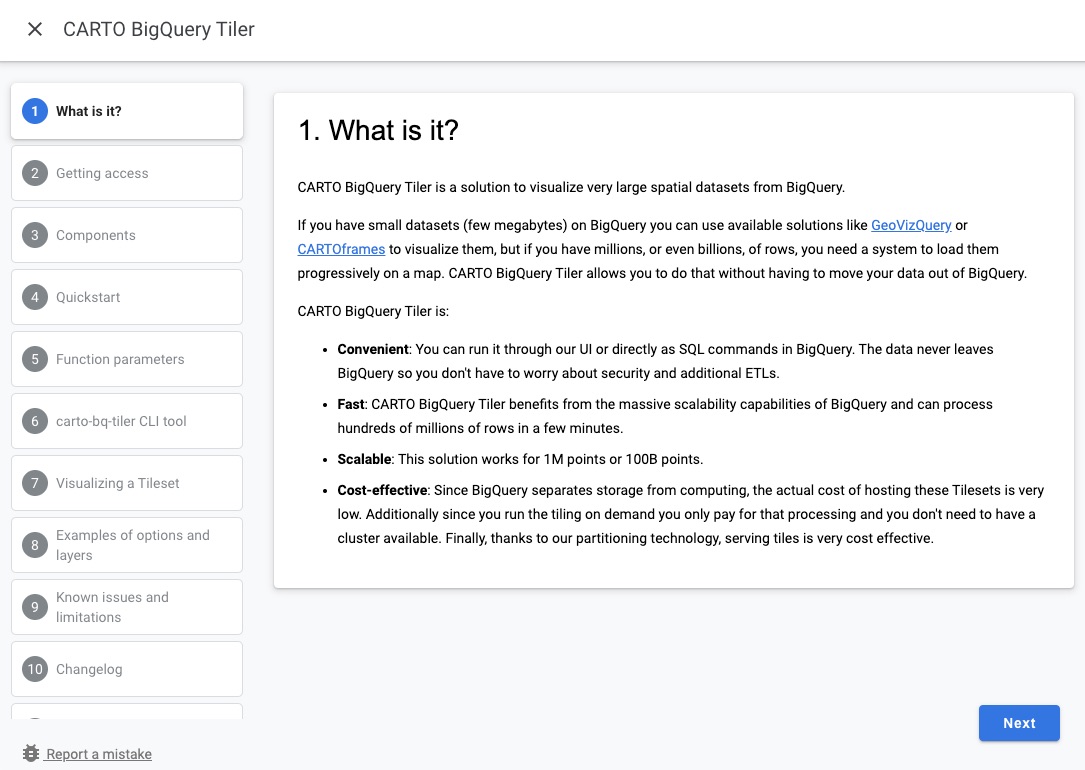Click the step 5 circle beside Function parameters
The image size is (1085, 770).
35,359
